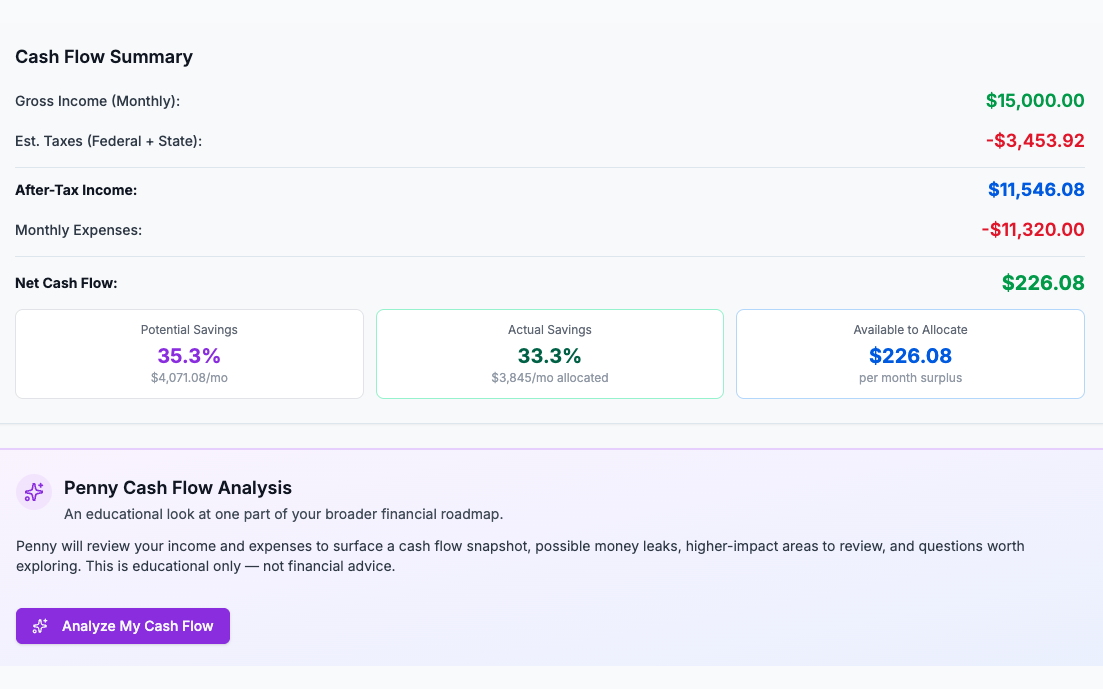Click the Penny sparkle icon beside the analysis heading

click(x=34, y=492)
